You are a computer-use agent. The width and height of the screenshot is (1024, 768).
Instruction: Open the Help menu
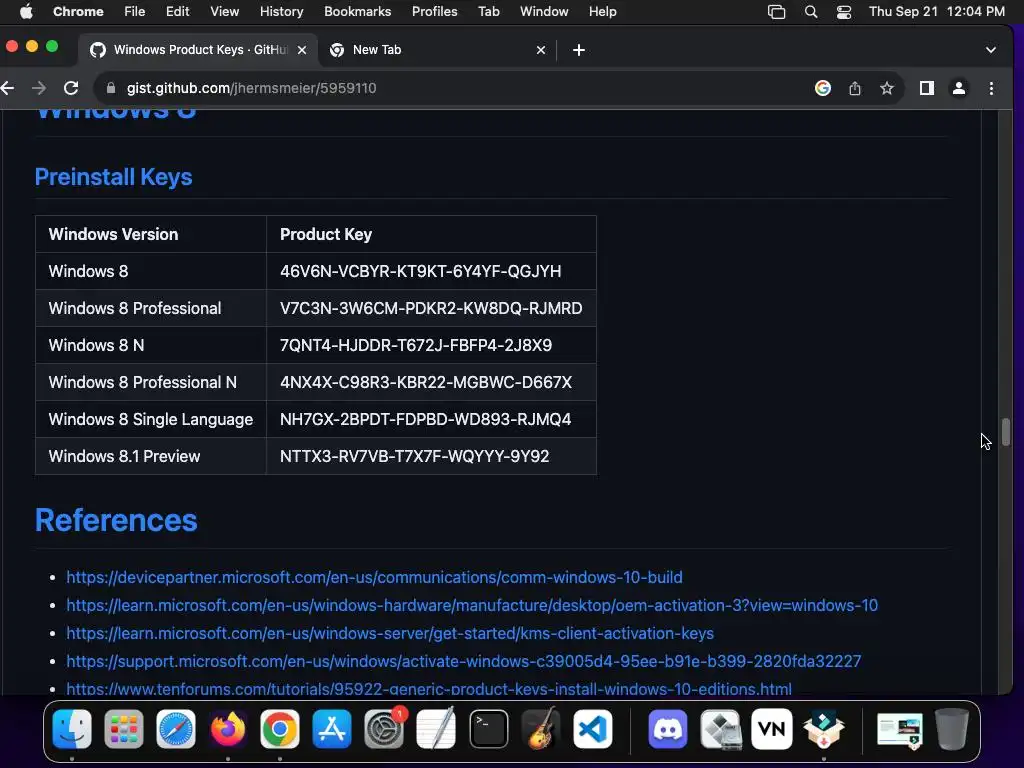tap(602, 12)
